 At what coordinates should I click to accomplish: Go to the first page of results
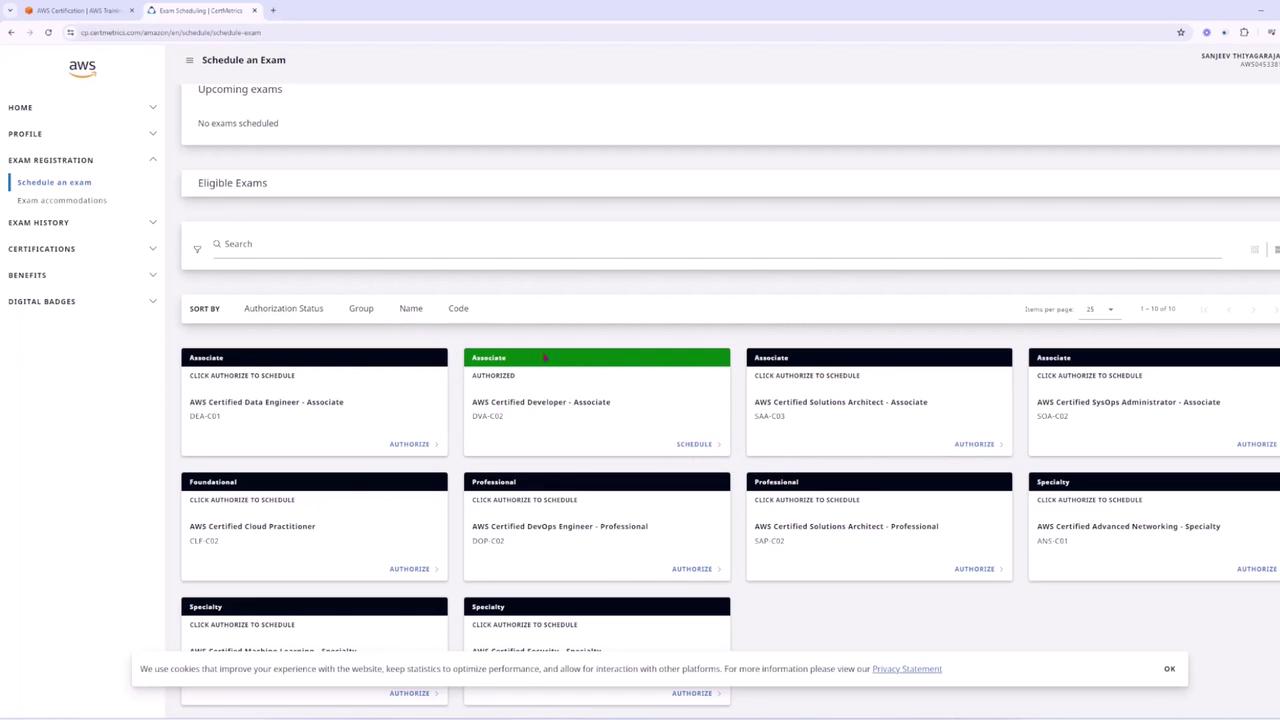pos(1204,309)
